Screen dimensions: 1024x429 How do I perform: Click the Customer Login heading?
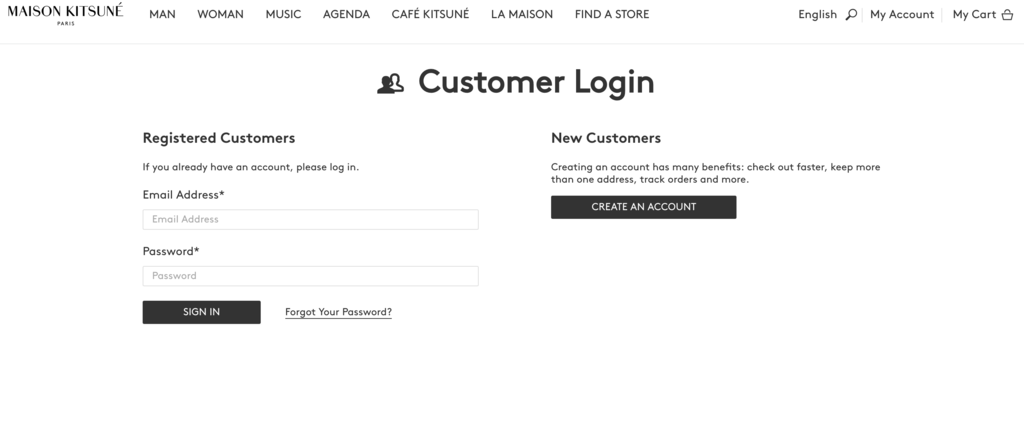[x=536, y=82]
